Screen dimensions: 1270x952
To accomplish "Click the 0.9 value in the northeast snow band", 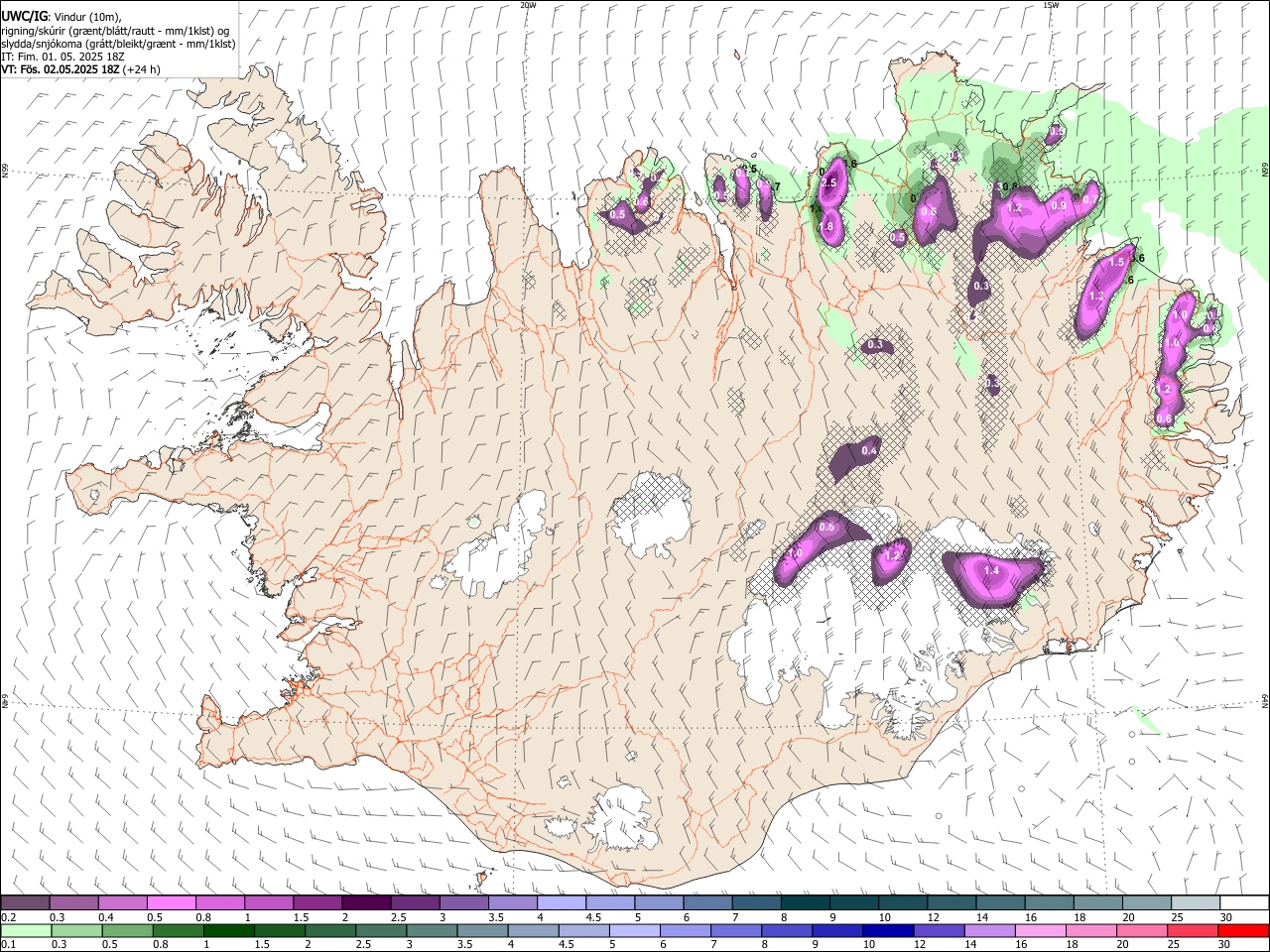I will pyautogui.click(x=1059, y=205).
